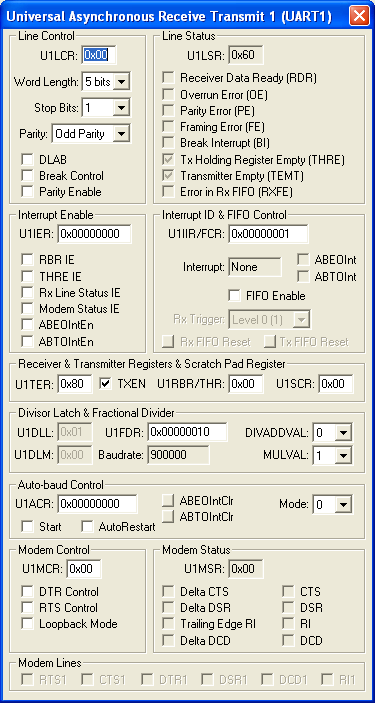The image size is (375, 703).
Task: Click the U1MCR register field
Action: tap(84, 569)
